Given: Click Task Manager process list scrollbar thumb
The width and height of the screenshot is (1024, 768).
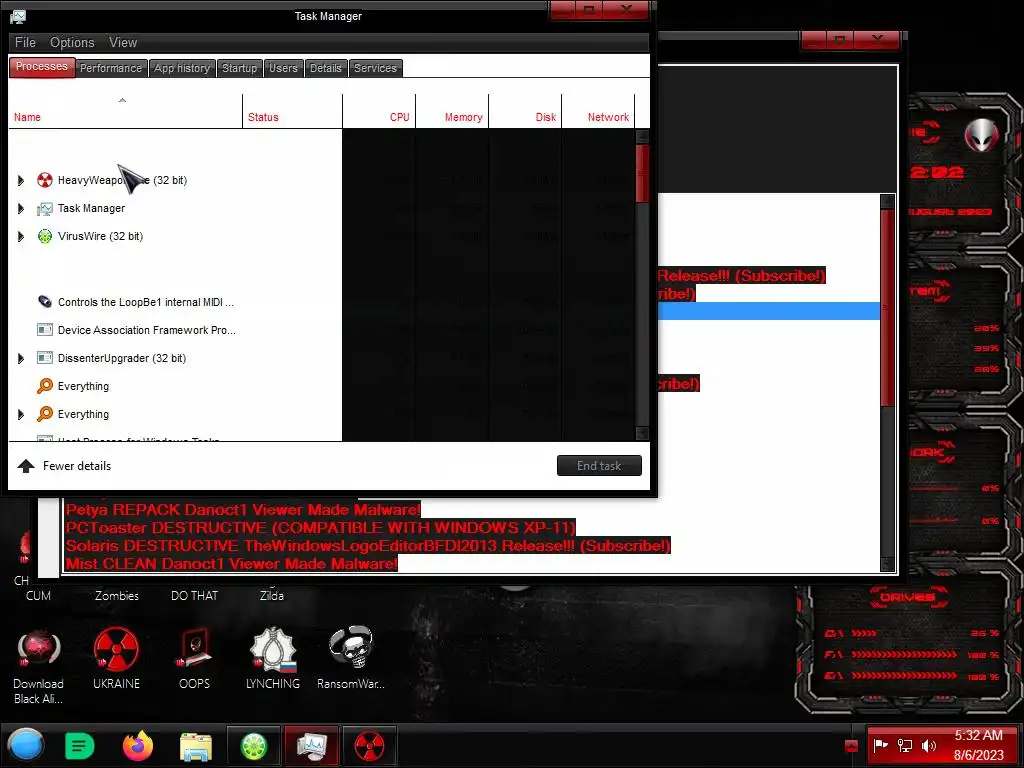Looking at the screenshot, I should pyautogui.click(x=642, y=173).
